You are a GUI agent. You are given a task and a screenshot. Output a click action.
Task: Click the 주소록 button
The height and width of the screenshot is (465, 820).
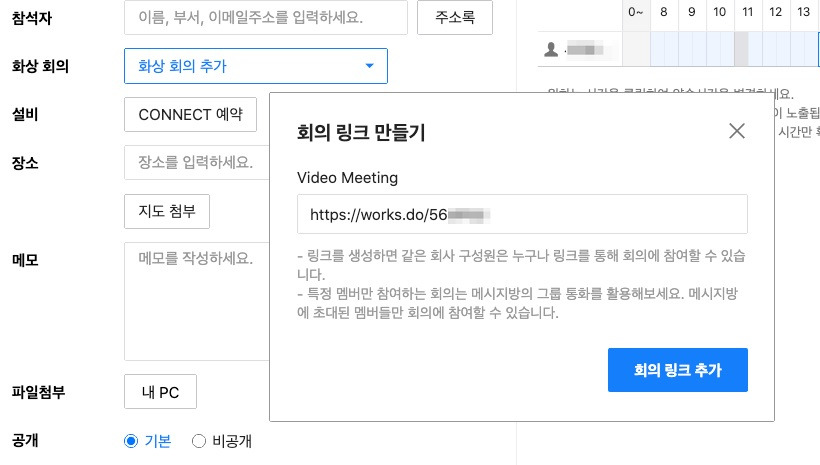pyautogui.click(x=454, y=17)
